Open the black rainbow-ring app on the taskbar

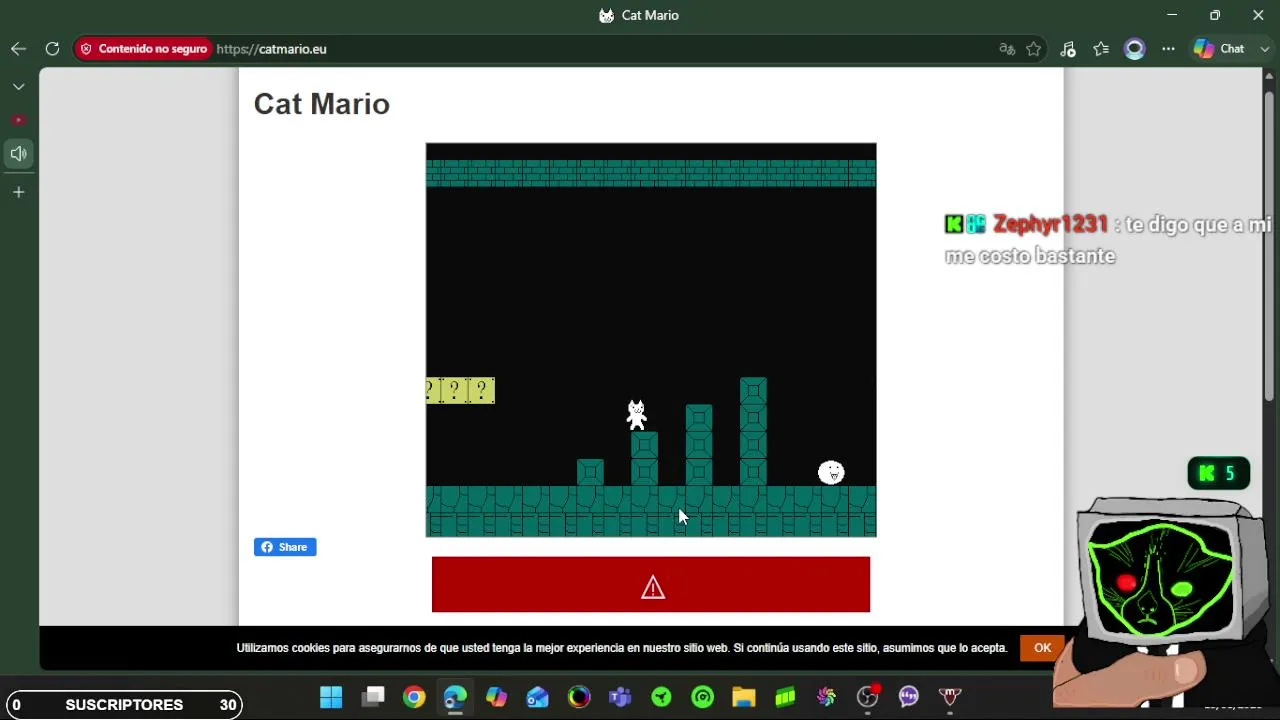579,697
